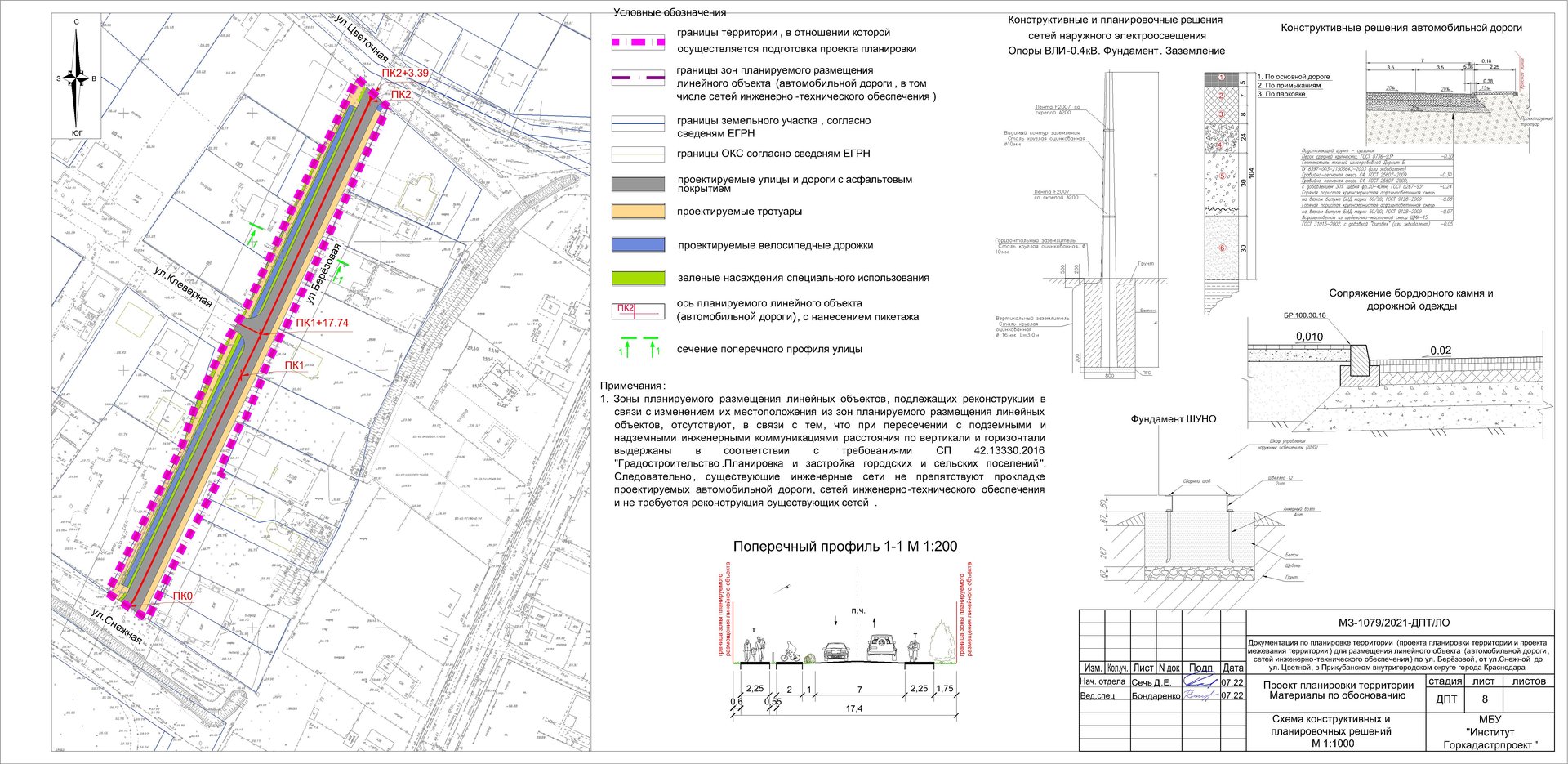This screenshot has width=1568, height=764.
Task: Click 'Бондаренко' name in title block
Action: point(1156,696)
